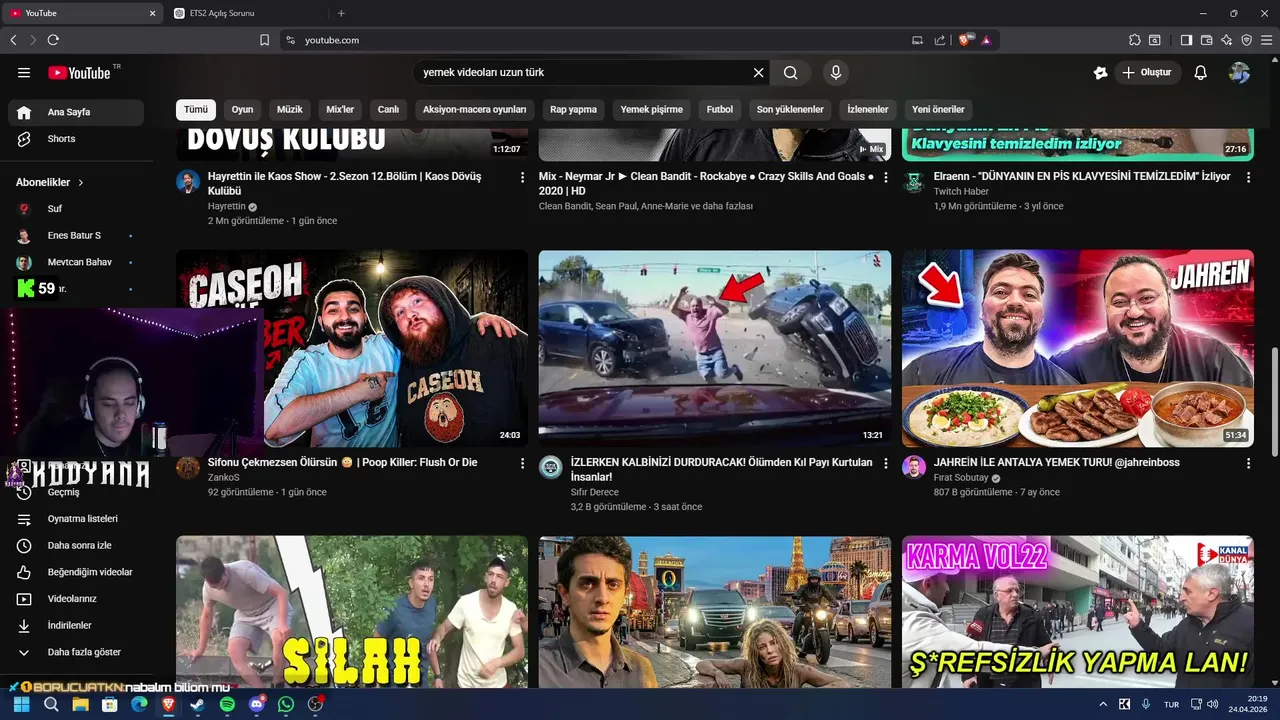
Task: Select the Futbol filter chip
Action: click(720, 110)
